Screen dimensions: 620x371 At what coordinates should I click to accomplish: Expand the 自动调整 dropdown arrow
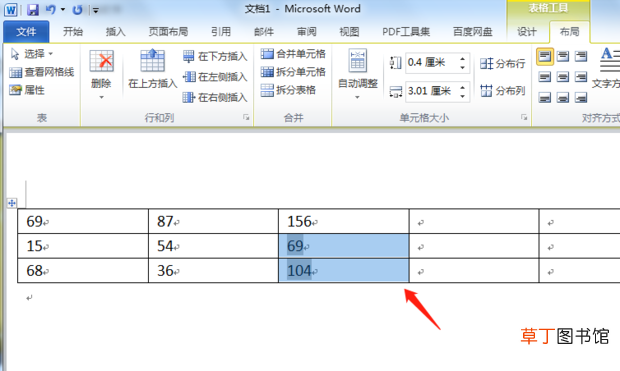[357, 97]
